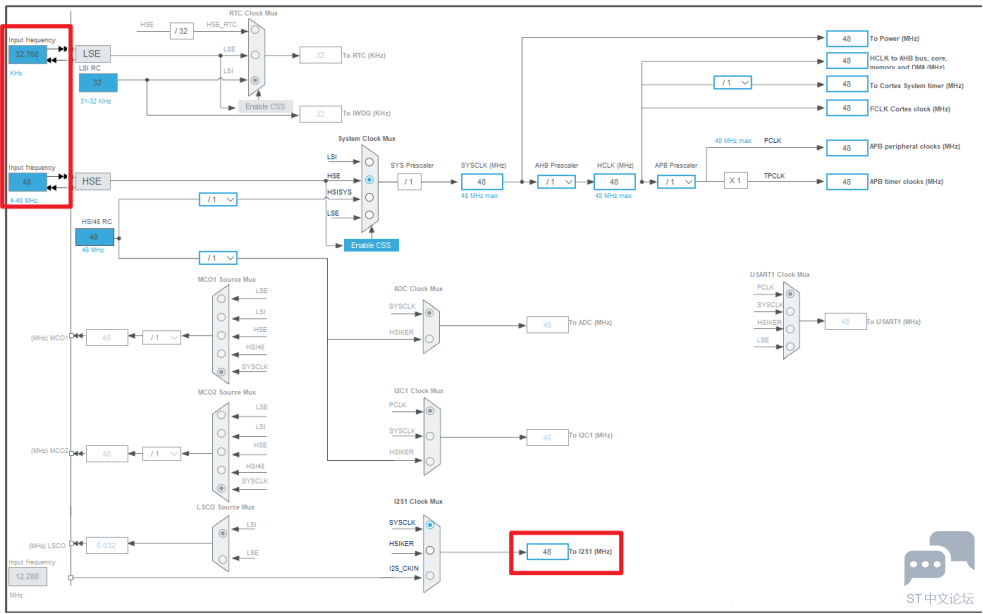The width and height of the screenshot is (983, 614).
Task: Open the MCO1 divider dropdown
Action: point(162,337)
